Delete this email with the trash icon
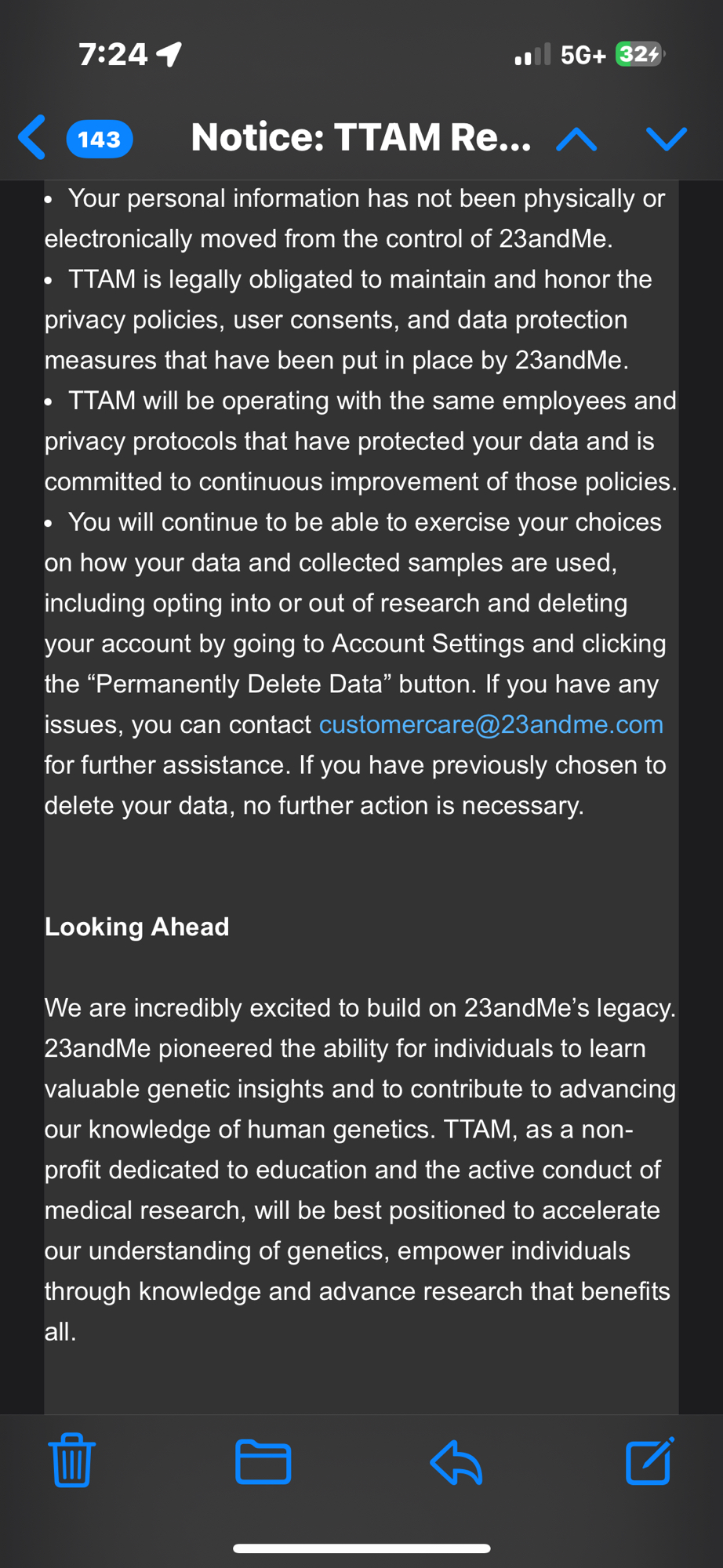The height and width of the screenshot is (1568, 723). point(72,1461)
